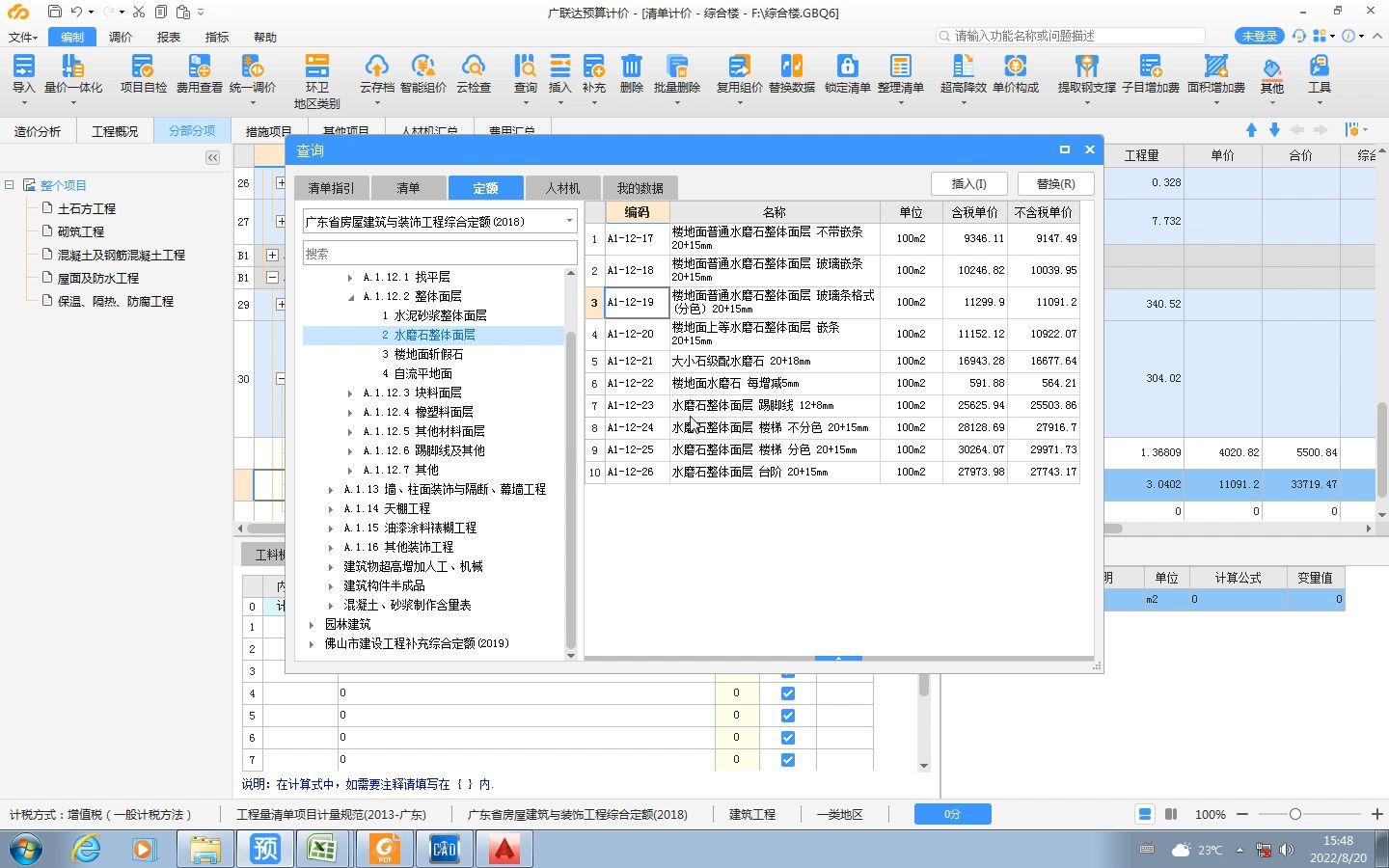The image size is (1389, 868).
Task: Select 楼地面斩假石 tree item
Action: tap(428, 354)
